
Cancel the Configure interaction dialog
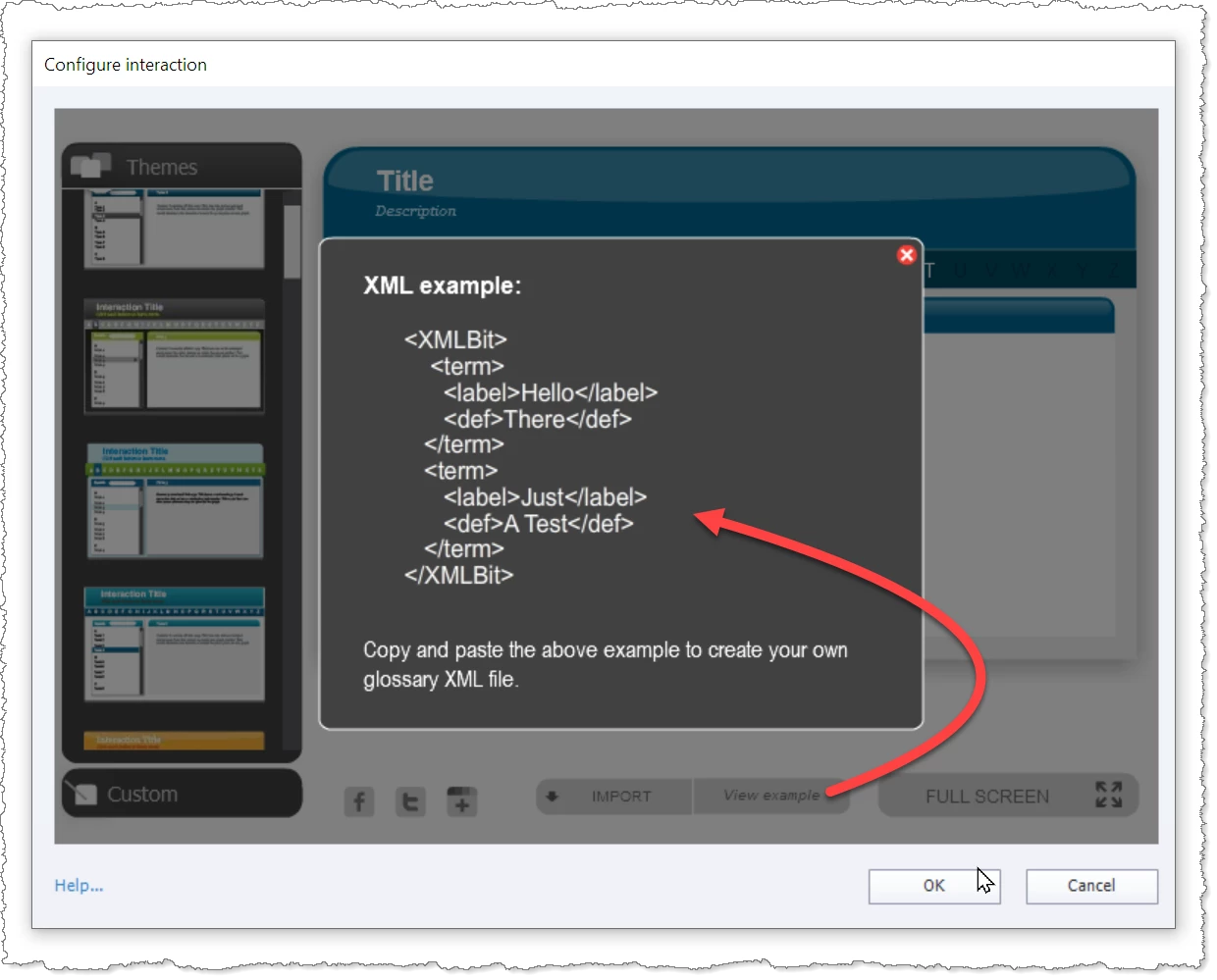[1091, 886]
